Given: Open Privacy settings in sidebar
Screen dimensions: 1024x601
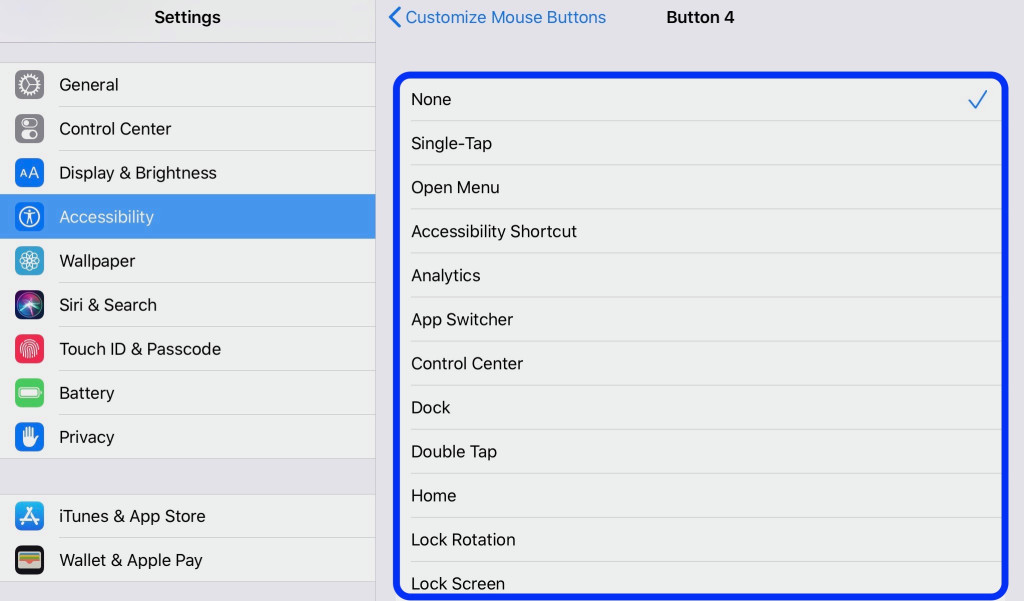Looking at the screenshot, I should point(187,437).
